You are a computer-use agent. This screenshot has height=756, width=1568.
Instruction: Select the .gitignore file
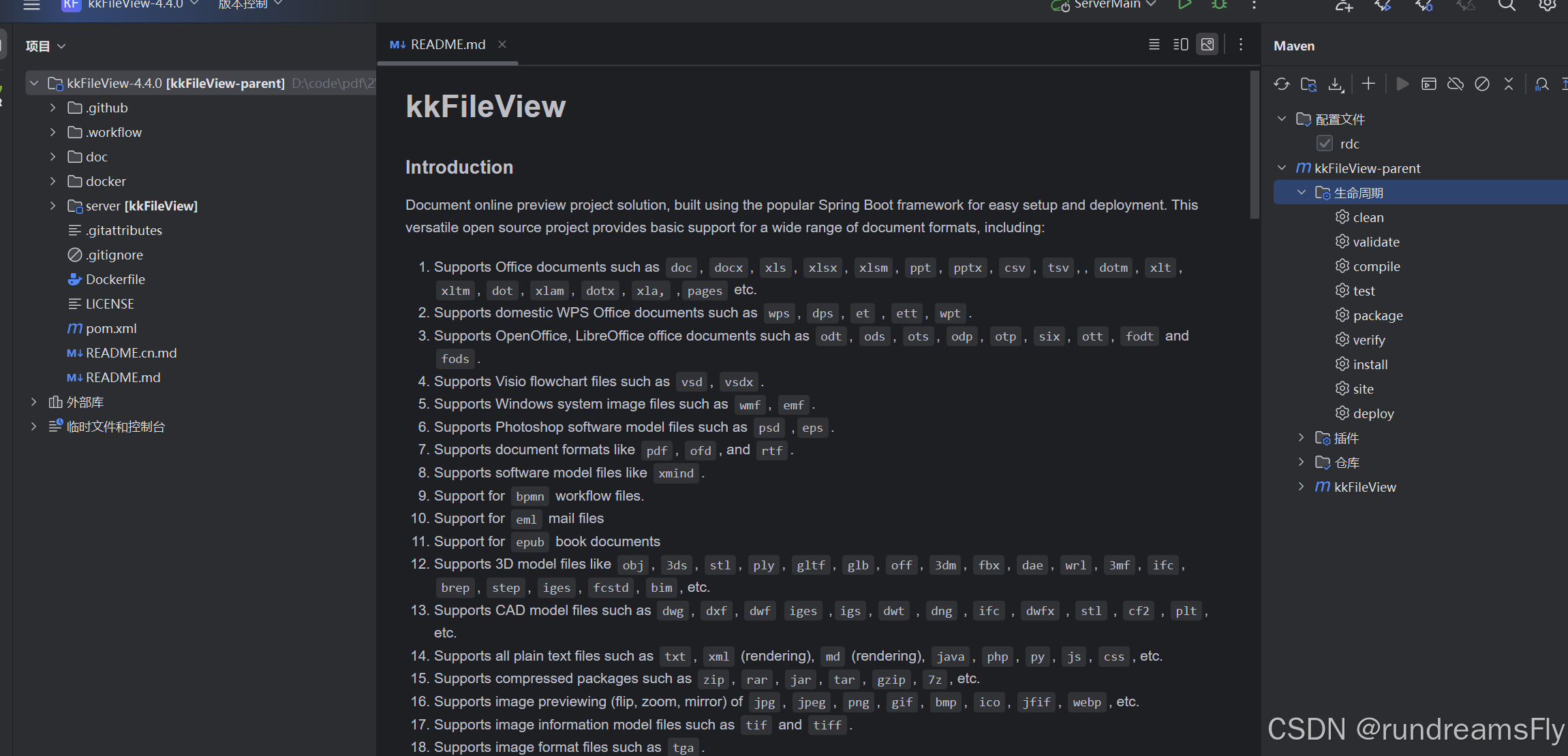106,255
